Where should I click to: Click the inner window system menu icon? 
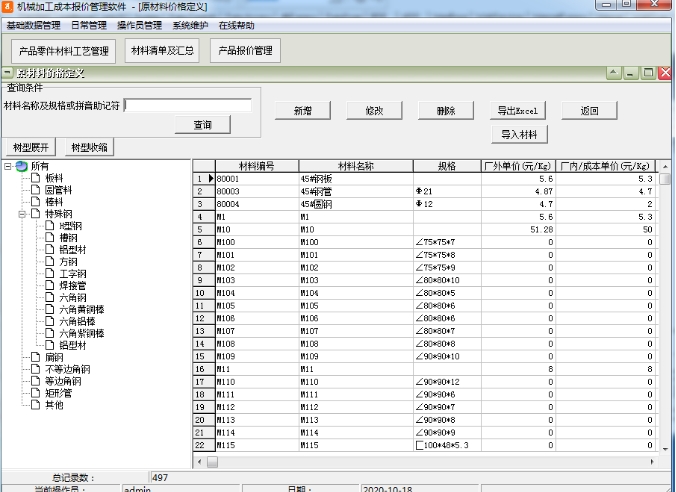(7, 73)
